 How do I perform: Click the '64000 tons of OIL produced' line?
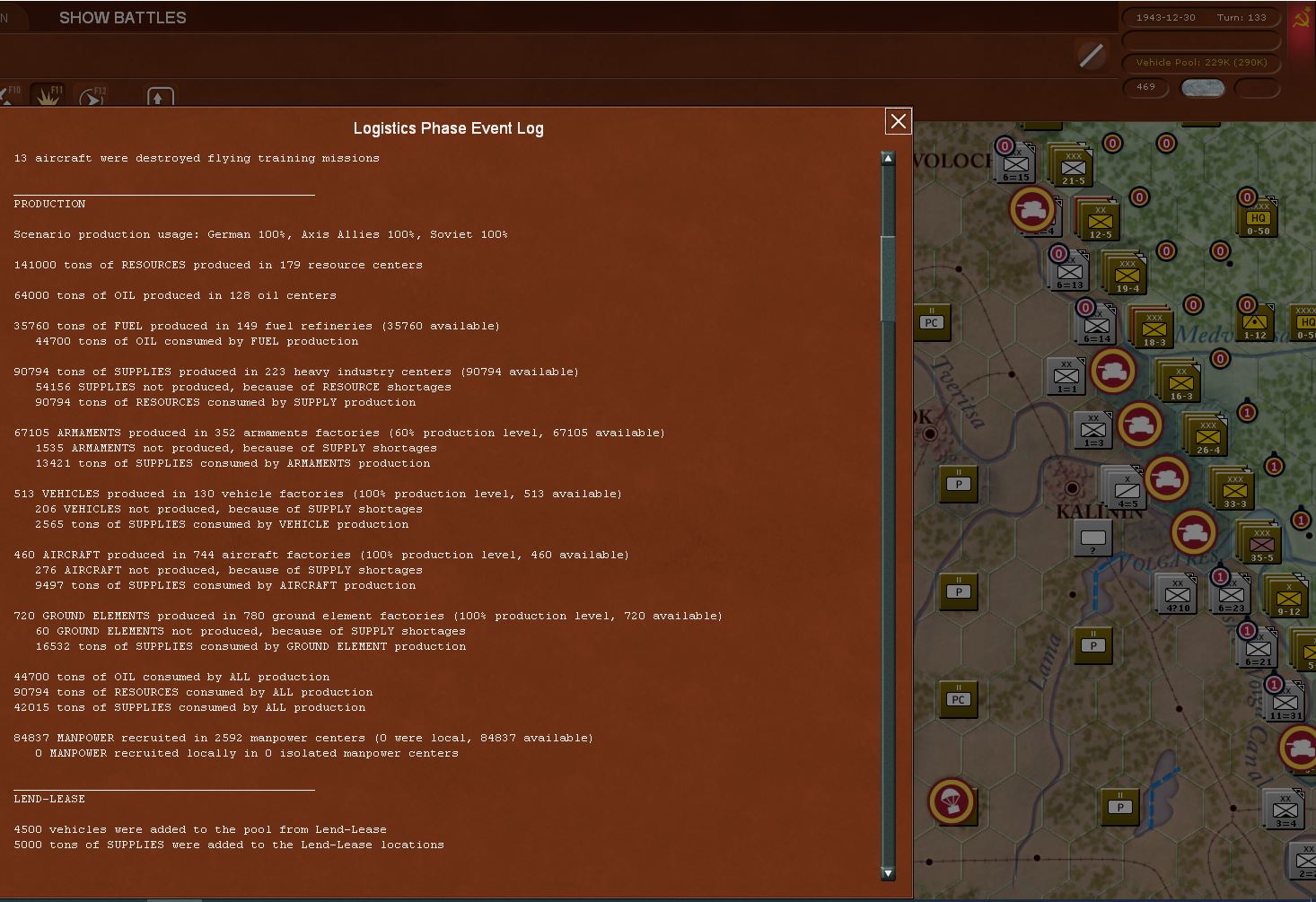pyautogui.click(x=175, y=295)
